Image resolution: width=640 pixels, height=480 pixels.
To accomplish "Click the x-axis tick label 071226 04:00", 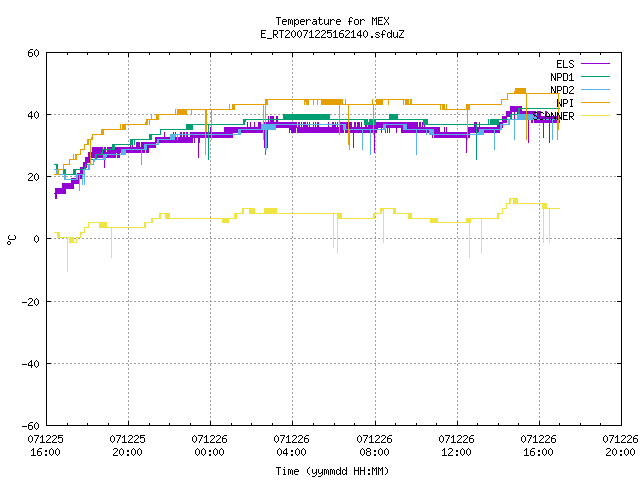I will point(291,446).
